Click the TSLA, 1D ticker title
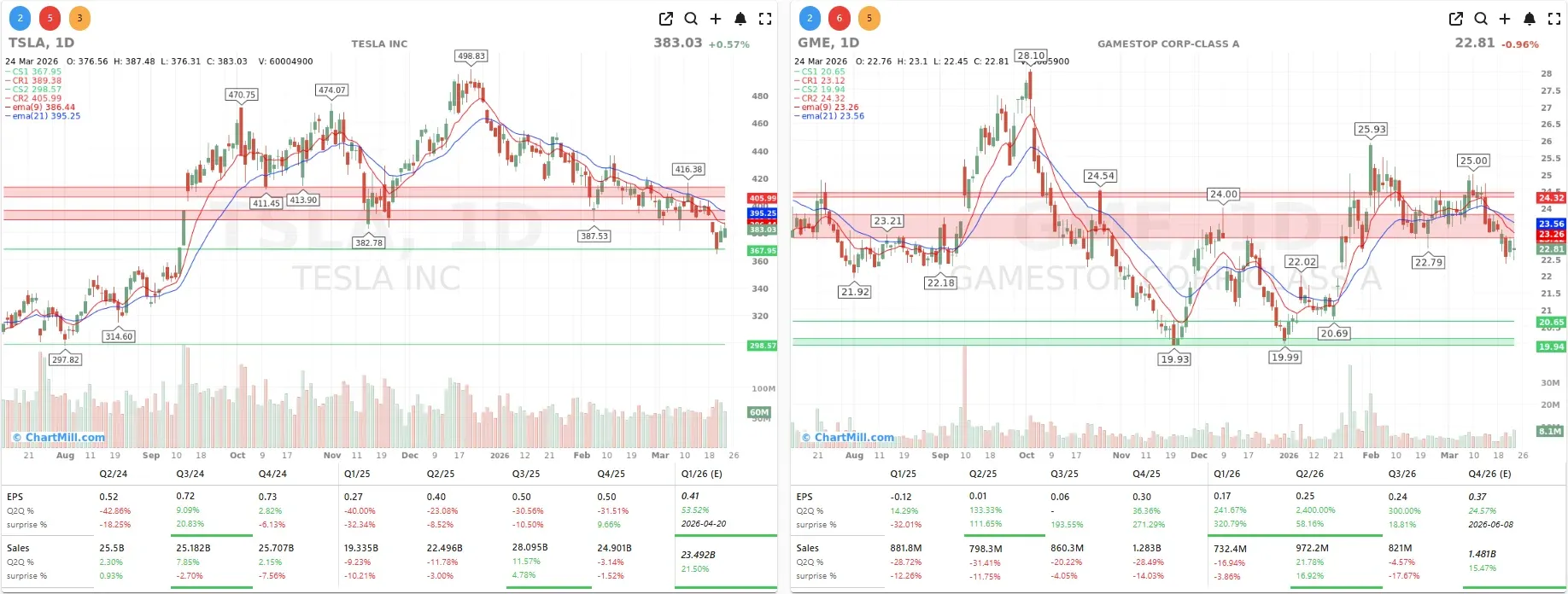Viewport: 1568px width, 594px height. [41, 43]
